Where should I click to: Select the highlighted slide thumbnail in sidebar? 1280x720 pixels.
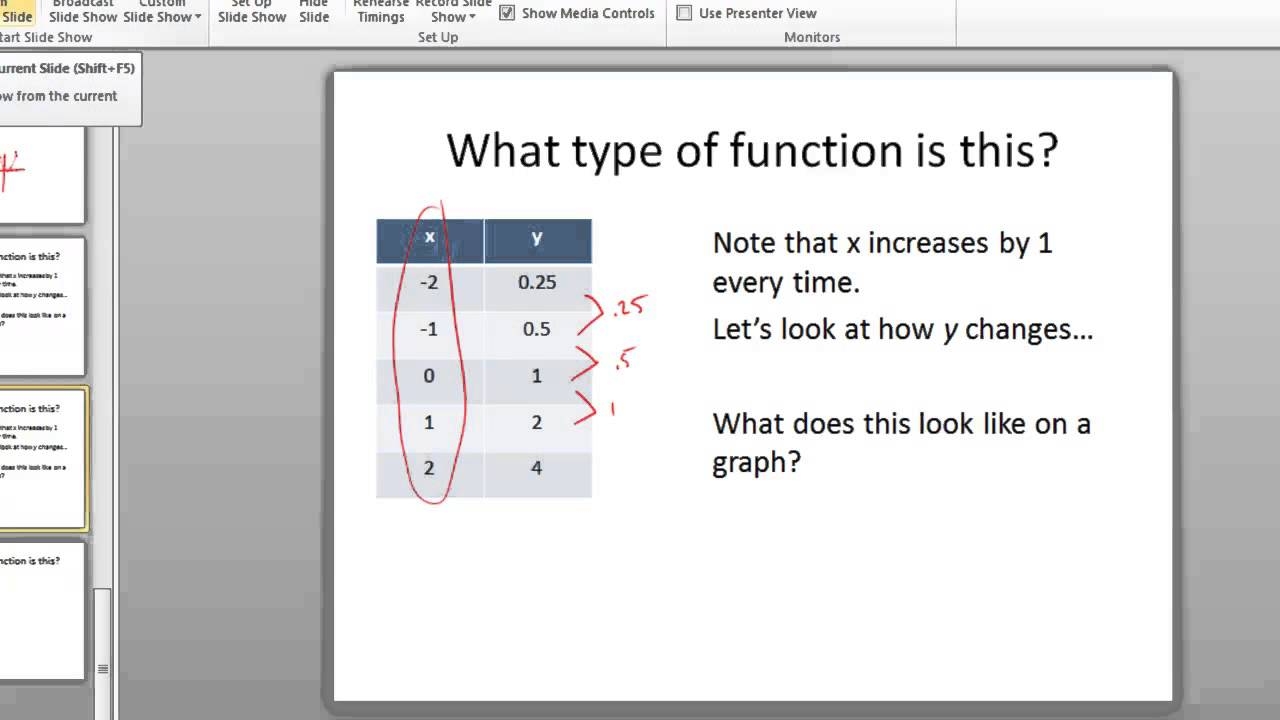(40, 458)
